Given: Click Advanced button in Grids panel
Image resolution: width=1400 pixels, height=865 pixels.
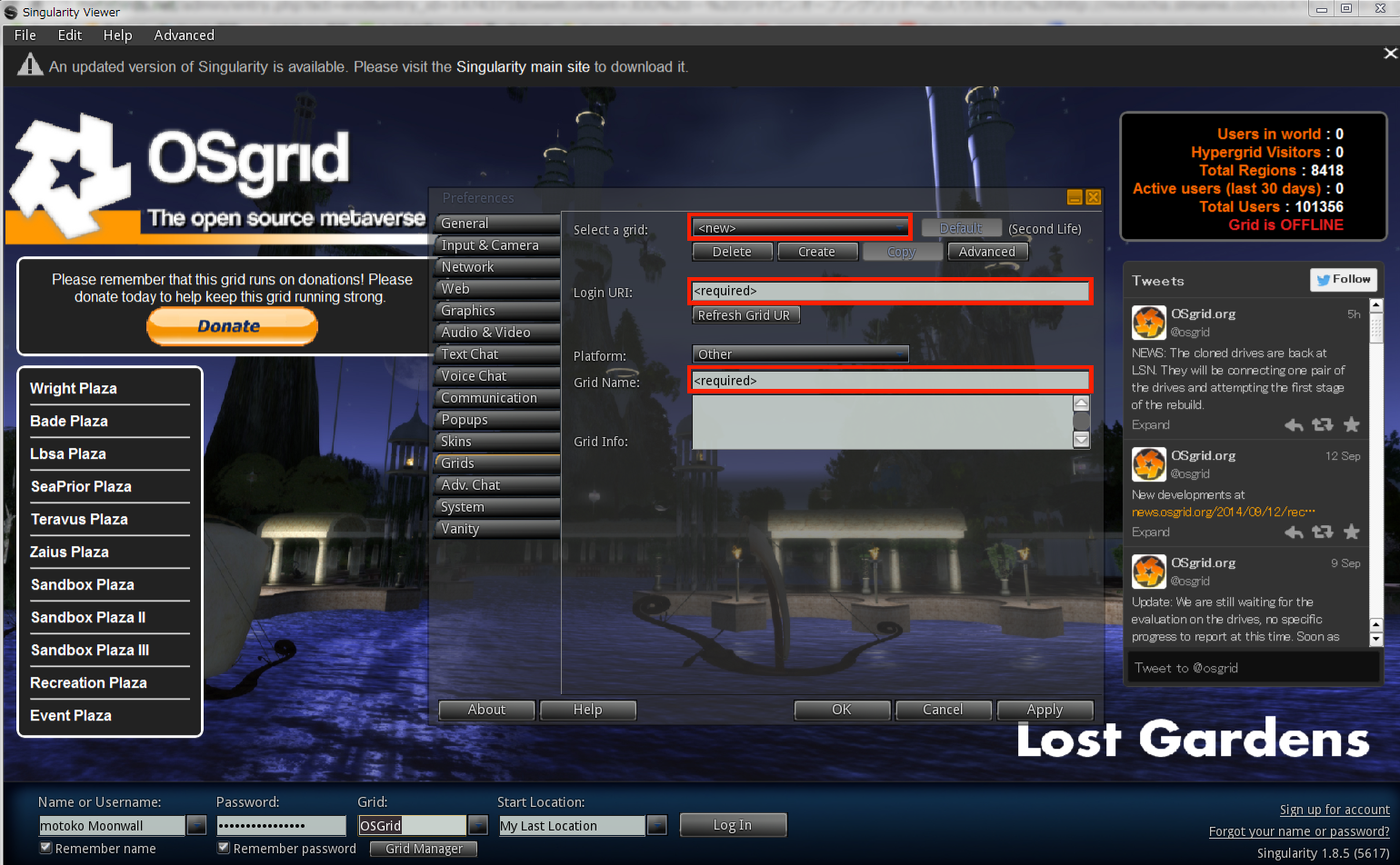Looking at the screenshot, I should [x=987, y=252].
